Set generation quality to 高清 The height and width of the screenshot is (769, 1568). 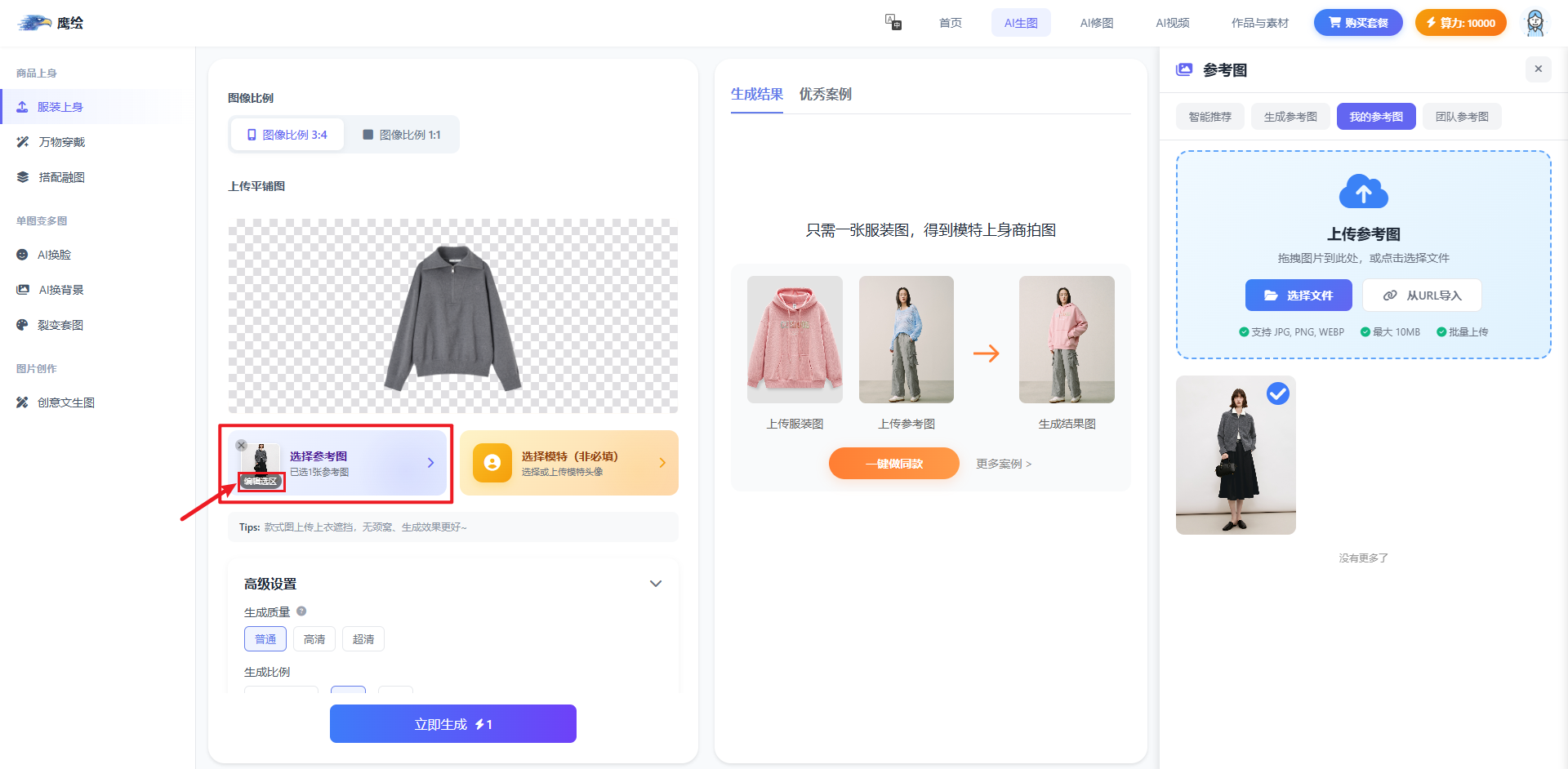314,639
